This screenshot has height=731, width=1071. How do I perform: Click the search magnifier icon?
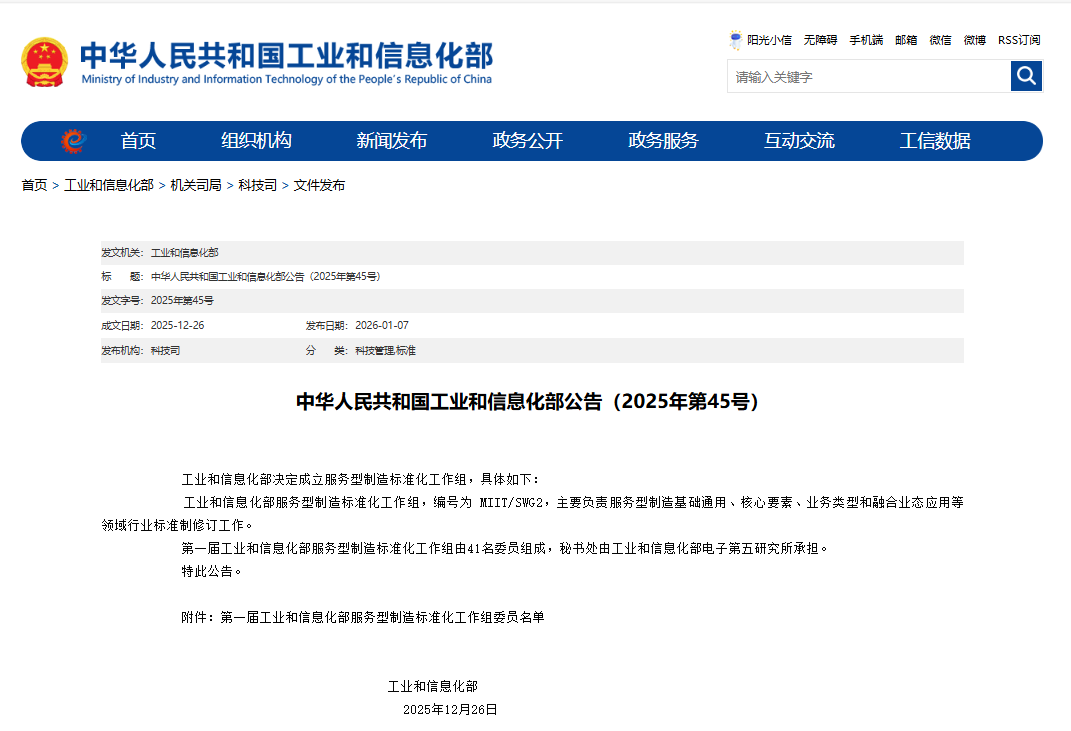[x=1026, y=75]
